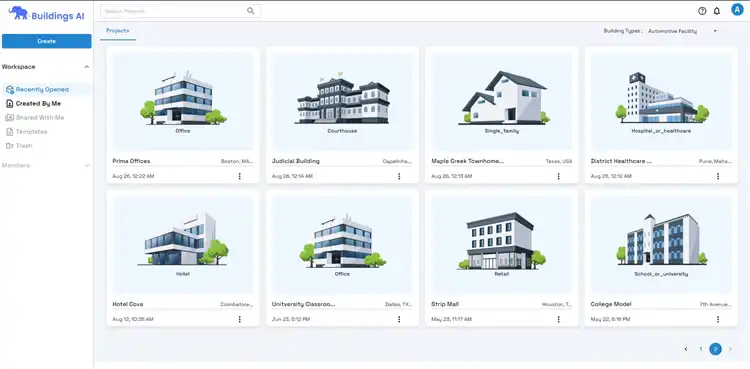The height and width of the screenshot is (369, 750).
Task: Click the Search Projects field
Action: tap(181, 11)
